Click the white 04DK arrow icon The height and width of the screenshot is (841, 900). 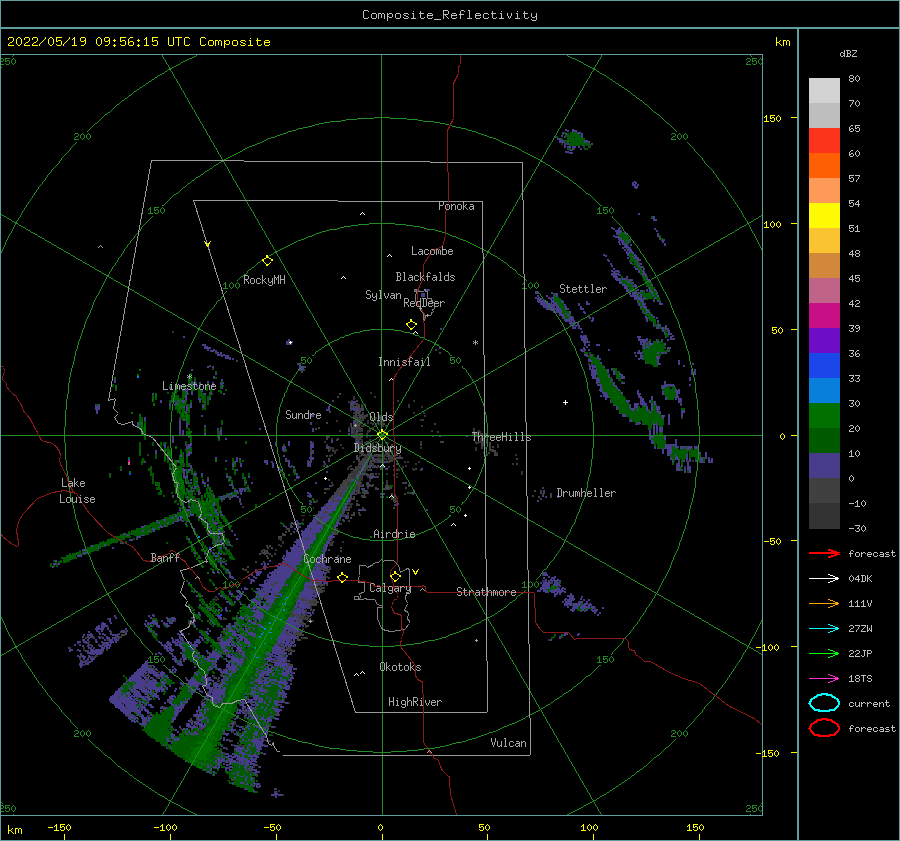(824, 578)
